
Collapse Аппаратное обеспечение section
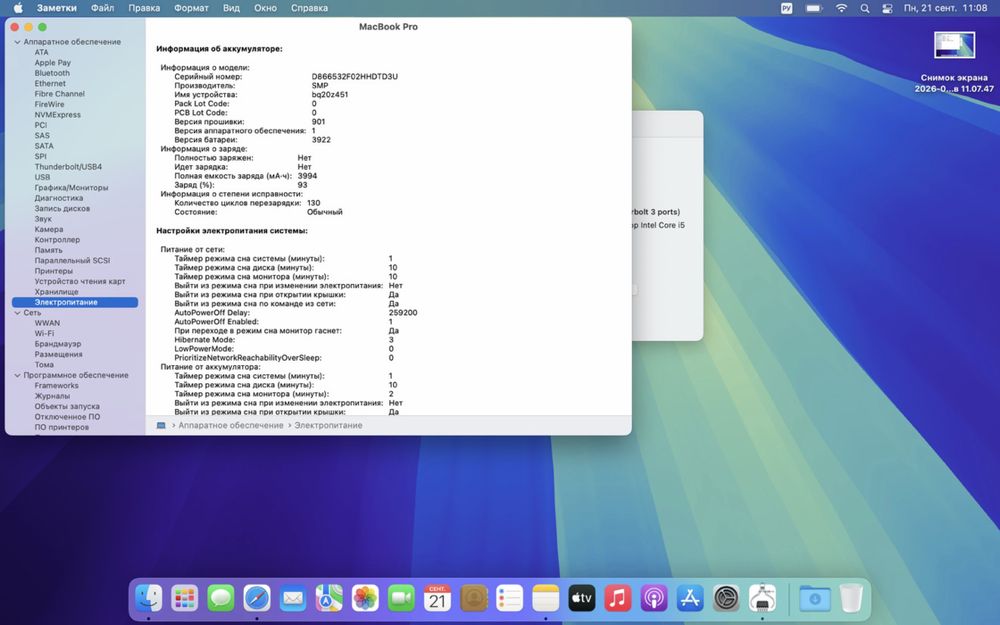(x=17, y=42)
